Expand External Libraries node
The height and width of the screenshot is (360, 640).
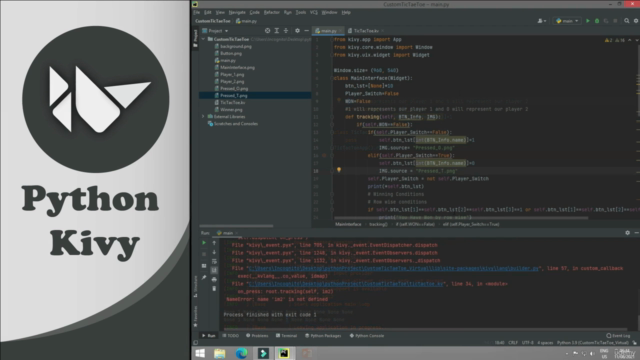pos(203,117)
